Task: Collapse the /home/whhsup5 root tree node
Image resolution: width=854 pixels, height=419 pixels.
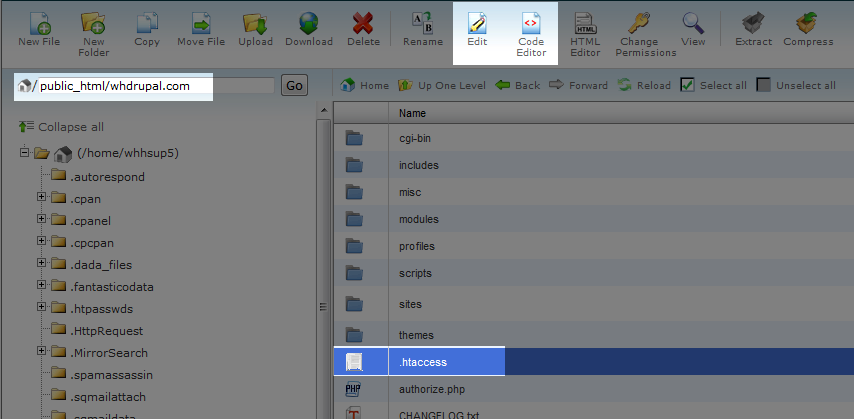Action: 24,153
